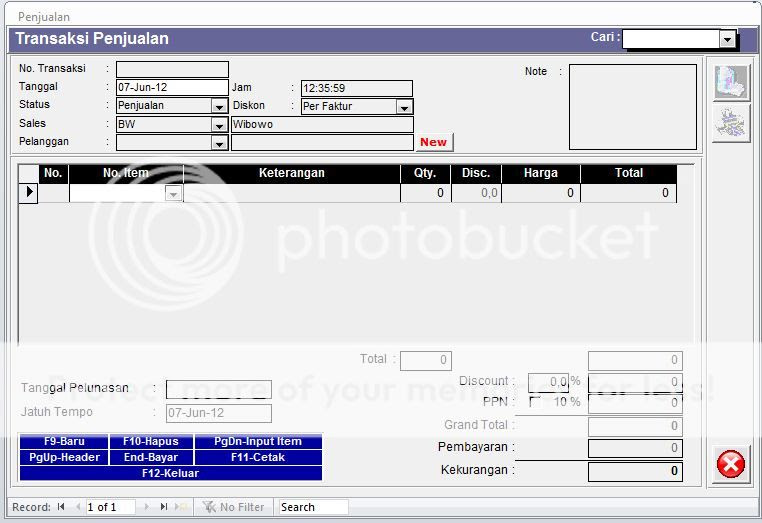This screenshot has height=523, width=762.
Task: Click the Discount percent field
Action: pyautogui.click(x=548, y=382)
